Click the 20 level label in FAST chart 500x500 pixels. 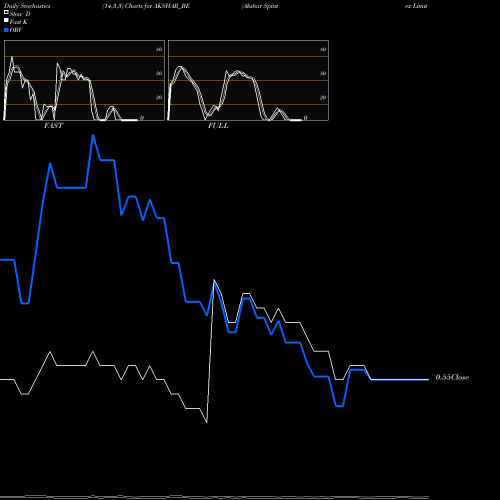click(x=159, y=97)
